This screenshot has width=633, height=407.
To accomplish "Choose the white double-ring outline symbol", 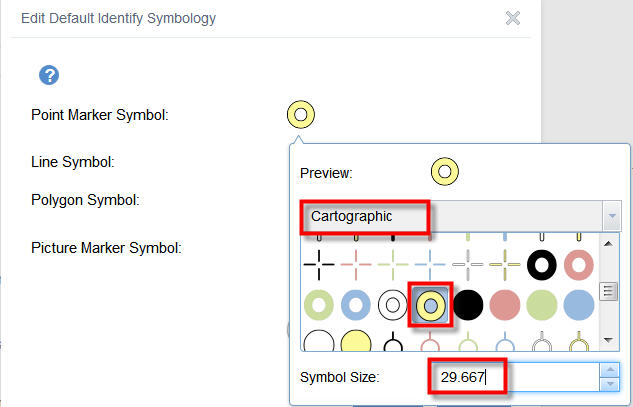I will coord(394,303).
